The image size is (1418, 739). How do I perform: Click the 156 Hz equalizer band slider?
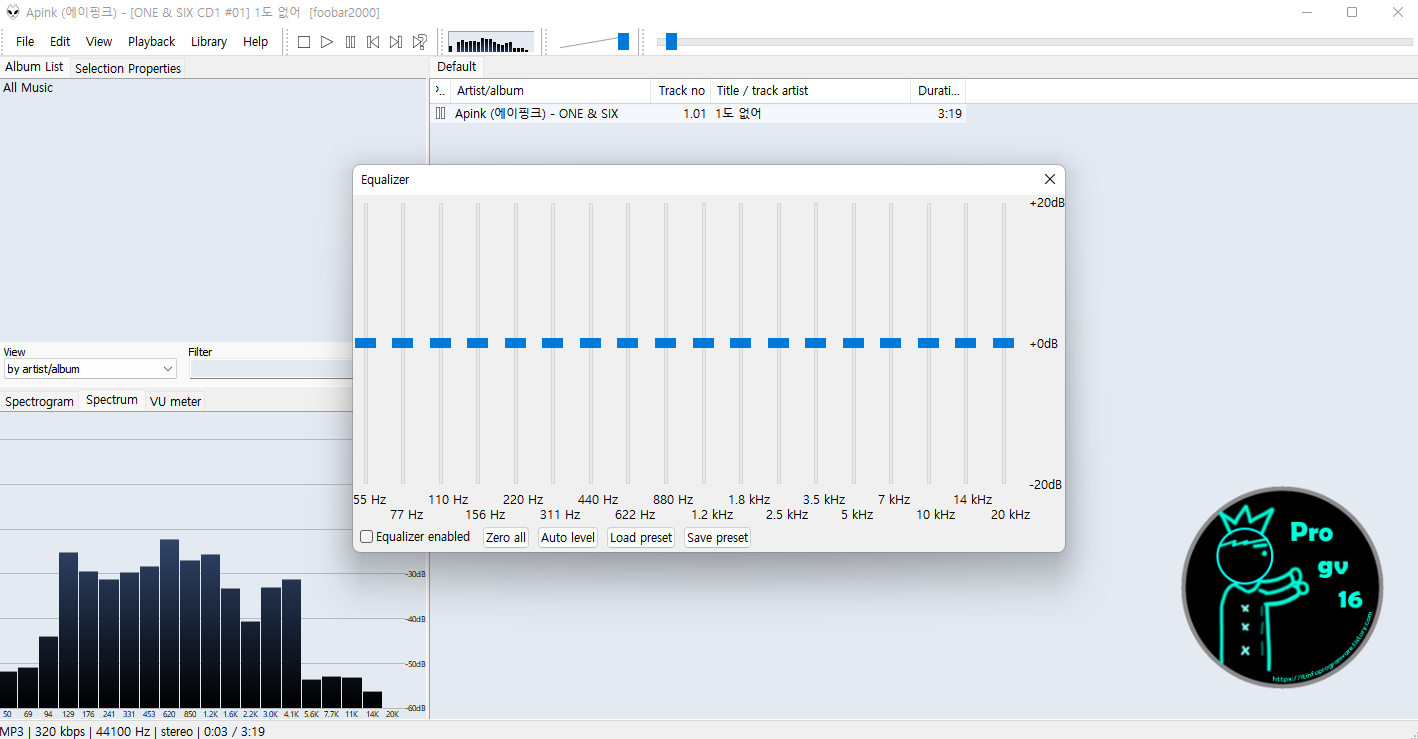pyautogui.click(x=478, y=343)
